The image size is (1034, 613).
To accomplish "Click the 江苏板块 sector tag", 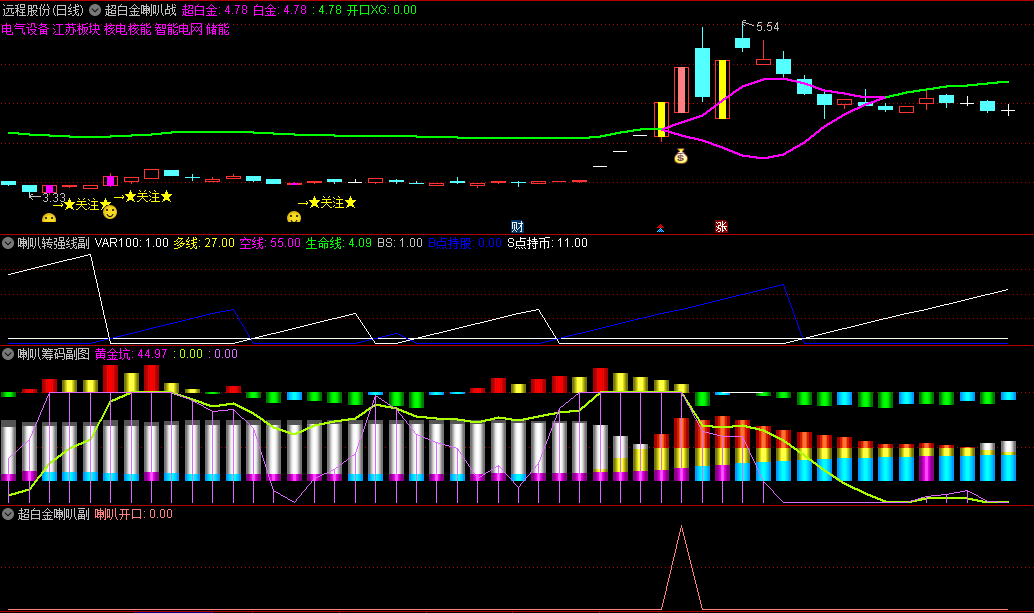I will pyautogui.click(x=76, y=30).
